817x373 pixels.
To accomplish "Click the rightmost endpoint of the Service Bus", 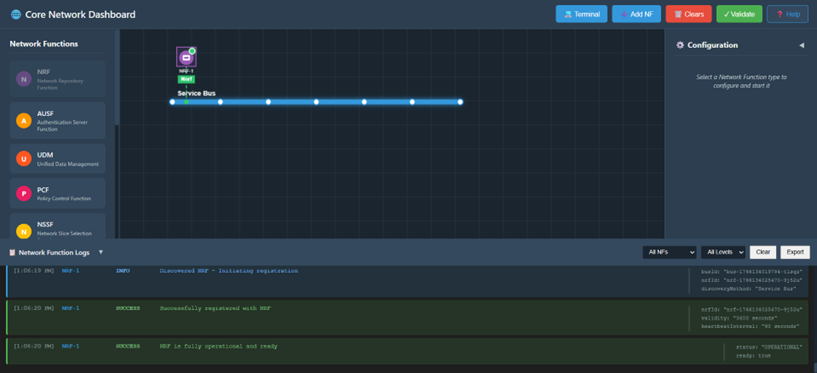I will click(x=460, y=102).
